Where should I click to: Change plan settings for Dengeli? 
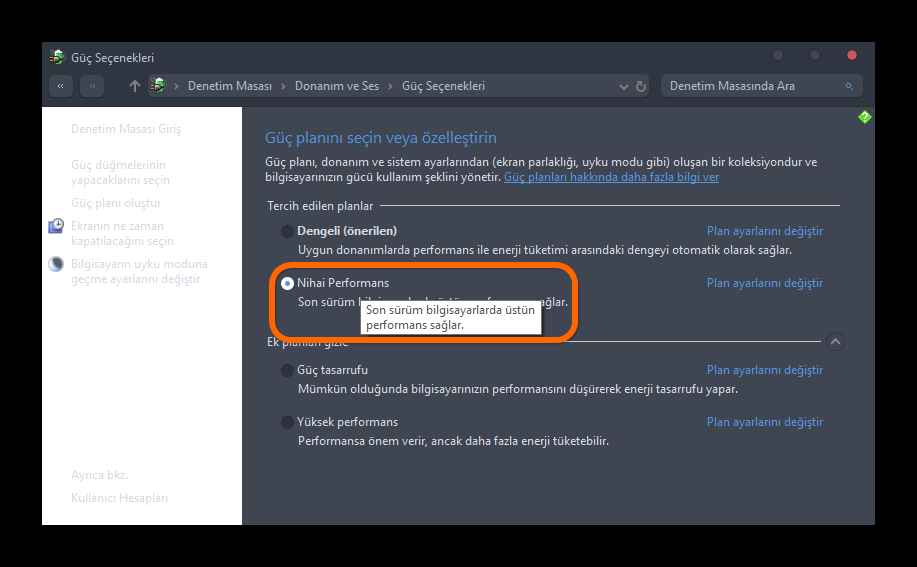point(764,231)
